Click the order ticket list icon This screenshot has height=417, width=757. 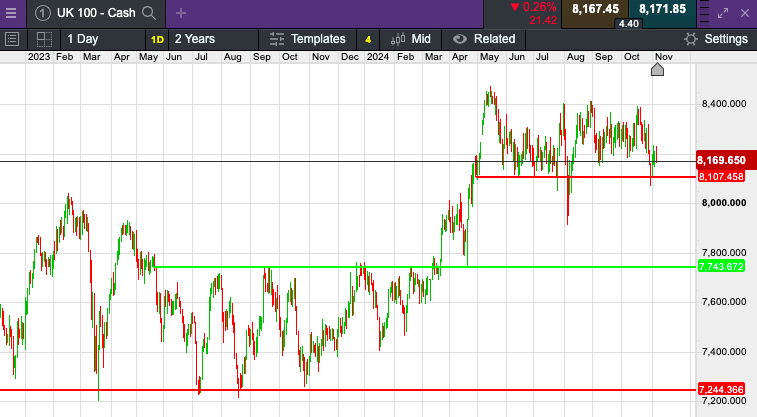click(x=12, y=39)
